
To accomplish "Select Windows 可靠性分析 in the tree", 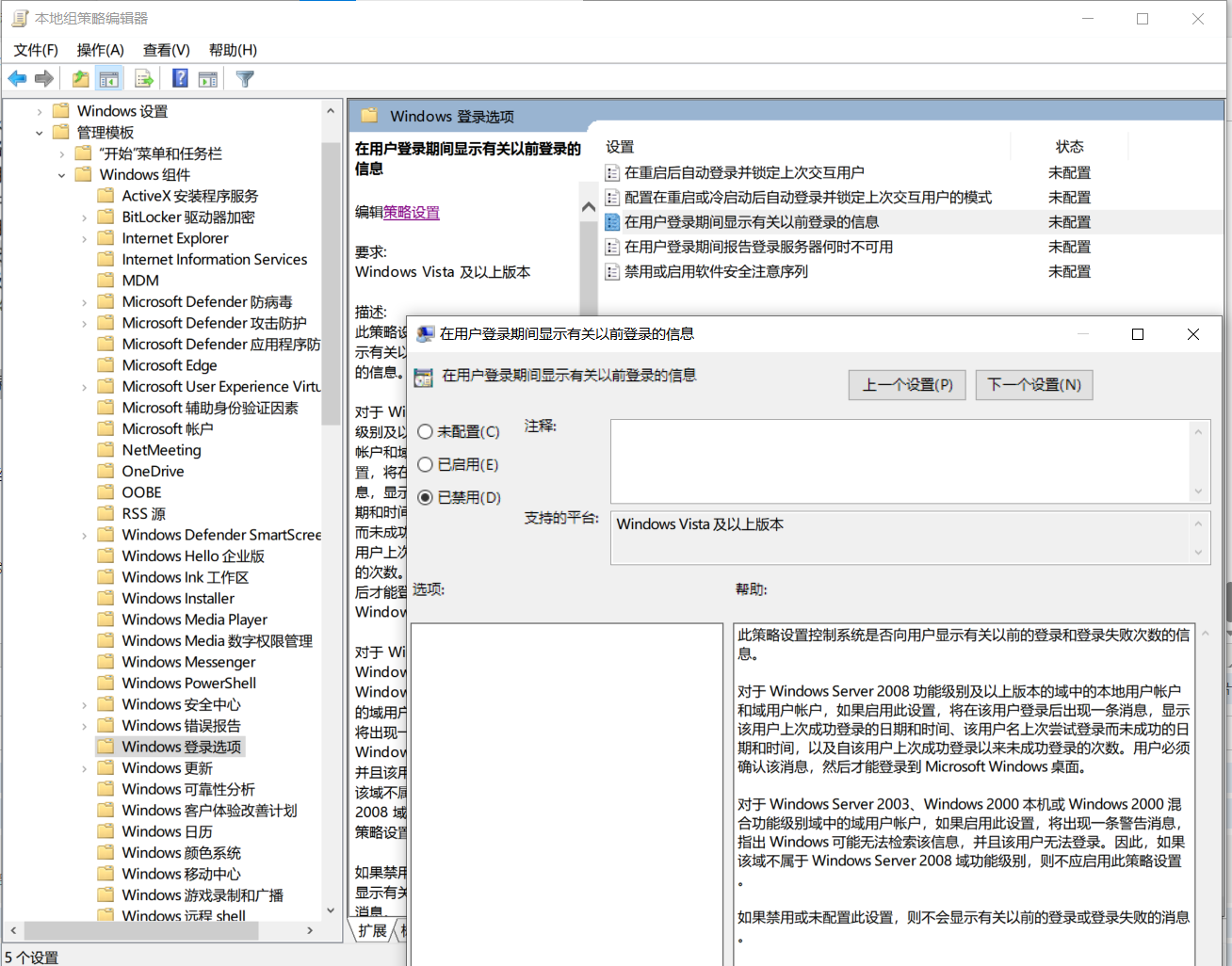I will coord(188,789).
